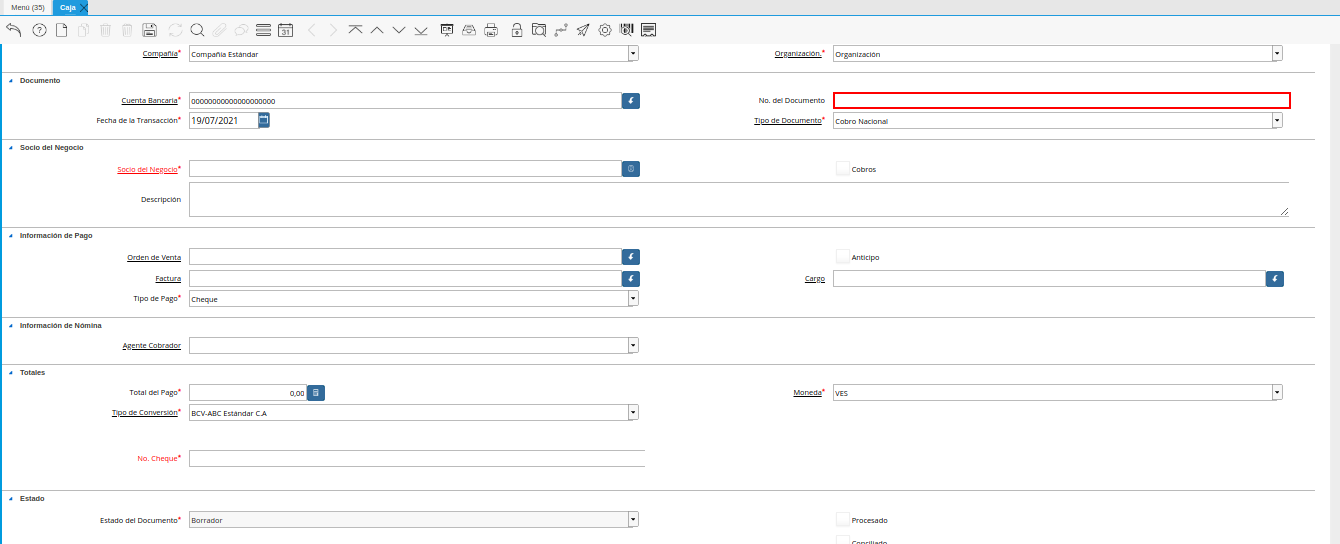
Task: Click the No. Cheque input field
Action: [417, 458]
